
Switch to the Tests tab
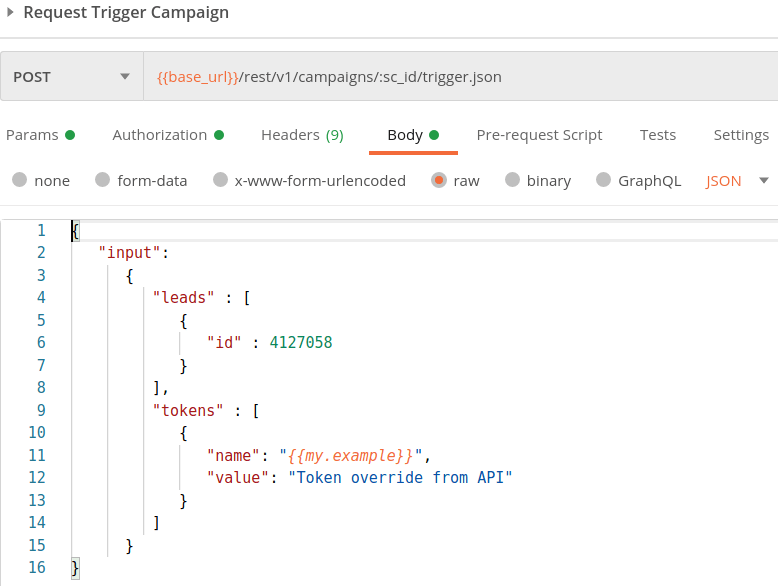(x=657, y=135)
